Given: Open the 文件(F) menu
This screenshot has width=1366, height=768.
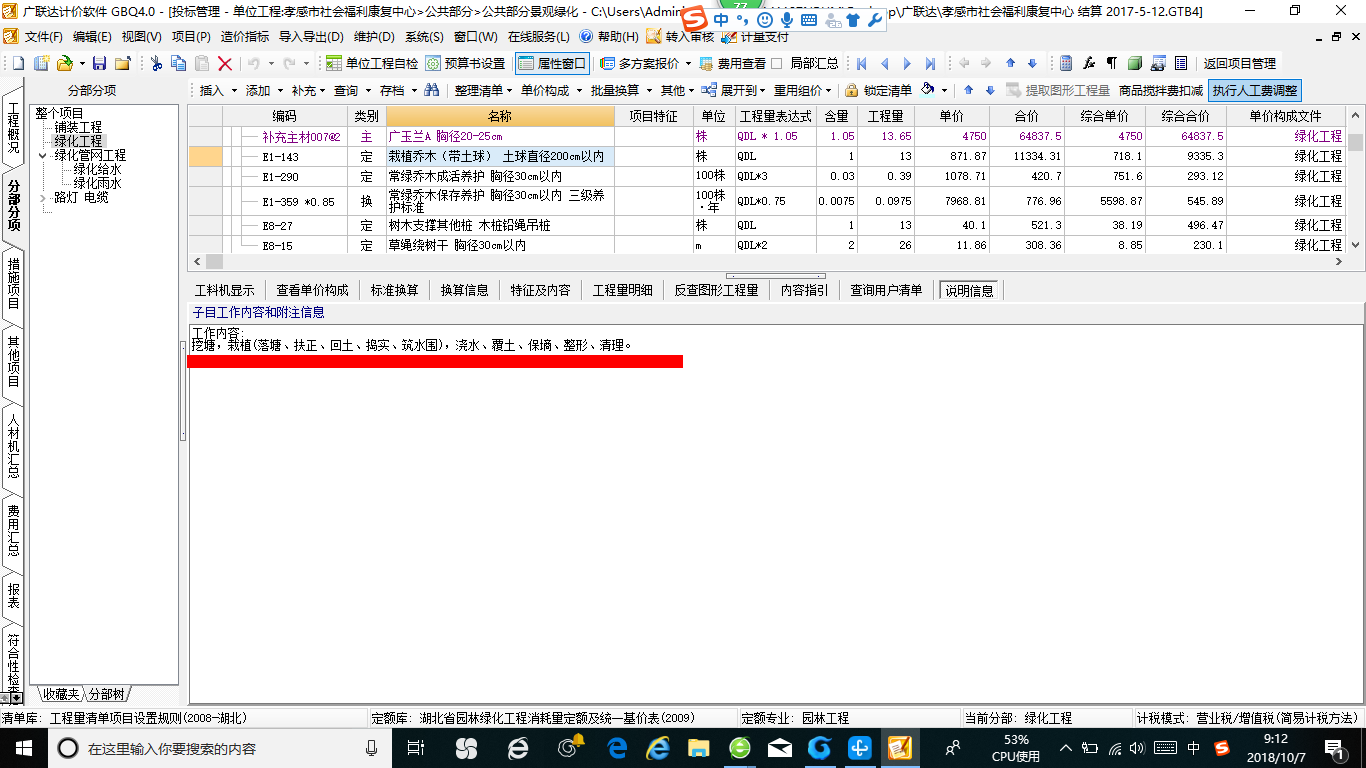Looking at the screenshot, I should tap(44, 37).
